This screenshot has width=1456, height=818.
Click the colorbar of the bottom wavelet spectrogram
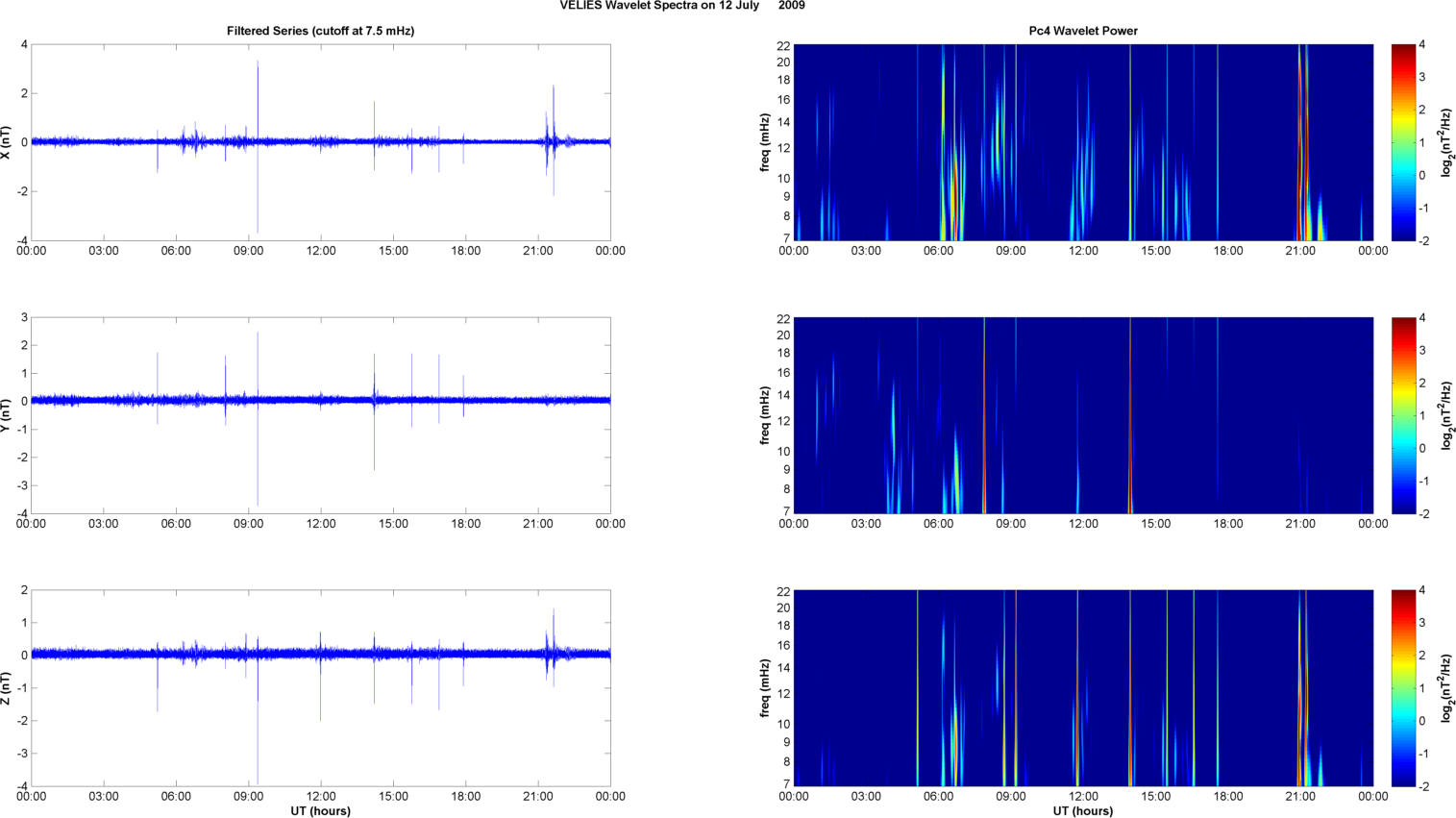(x=1404, y=688)
